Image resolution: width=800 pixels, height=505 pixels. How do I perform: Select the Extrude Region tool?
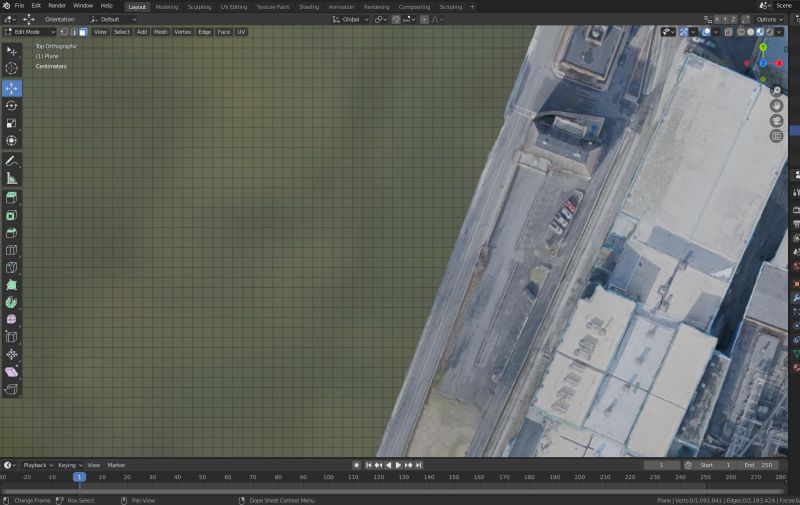11,198
